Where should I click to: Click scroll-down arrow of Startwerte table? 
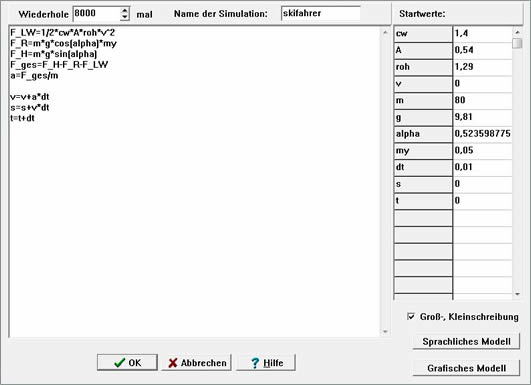point(517,294)
